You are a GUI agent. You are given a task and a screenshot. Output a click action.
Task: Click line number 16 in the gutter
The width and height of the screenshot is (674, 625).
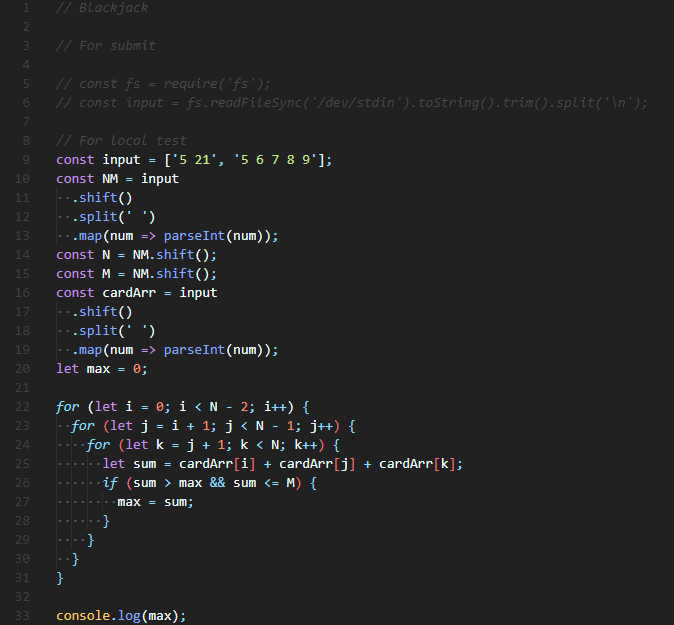22,293
